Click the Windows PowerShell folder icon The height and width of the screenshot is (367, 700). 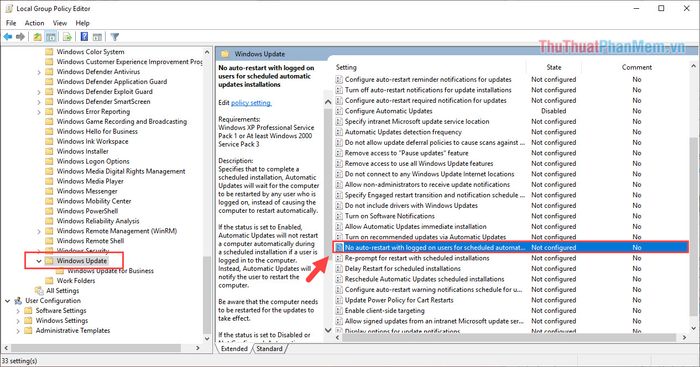49,211
